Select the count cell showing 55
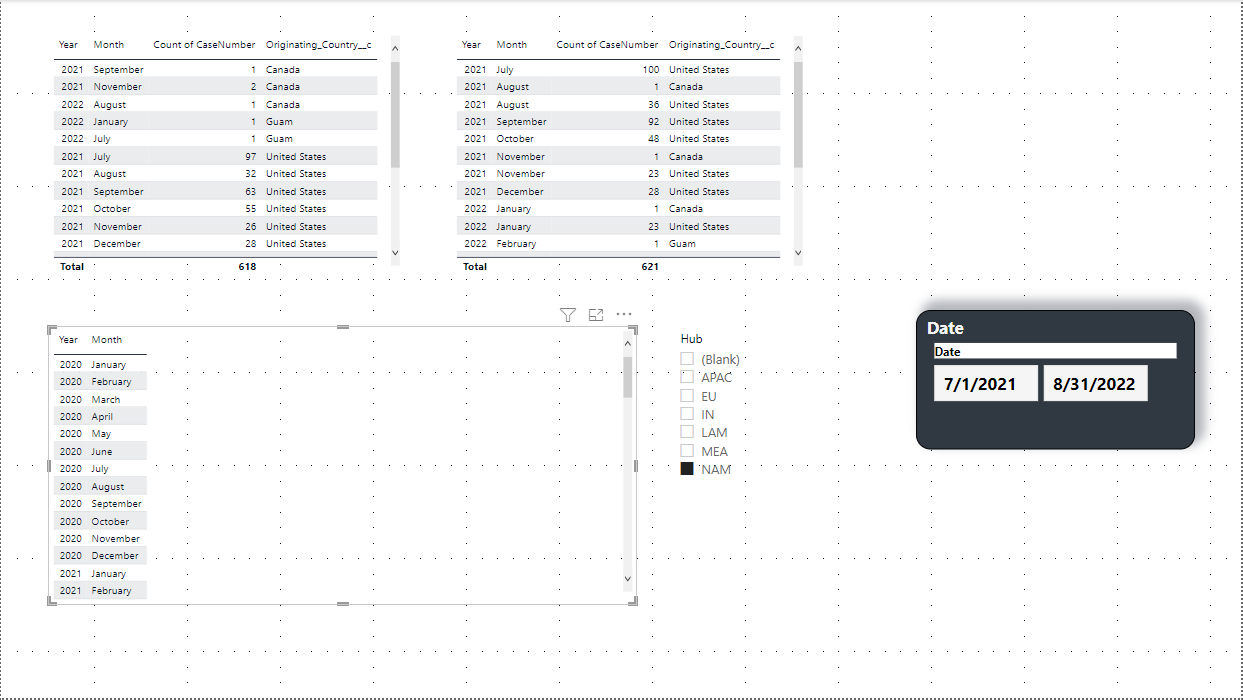This screenshot has height=700, width=1243. point(250,209)
